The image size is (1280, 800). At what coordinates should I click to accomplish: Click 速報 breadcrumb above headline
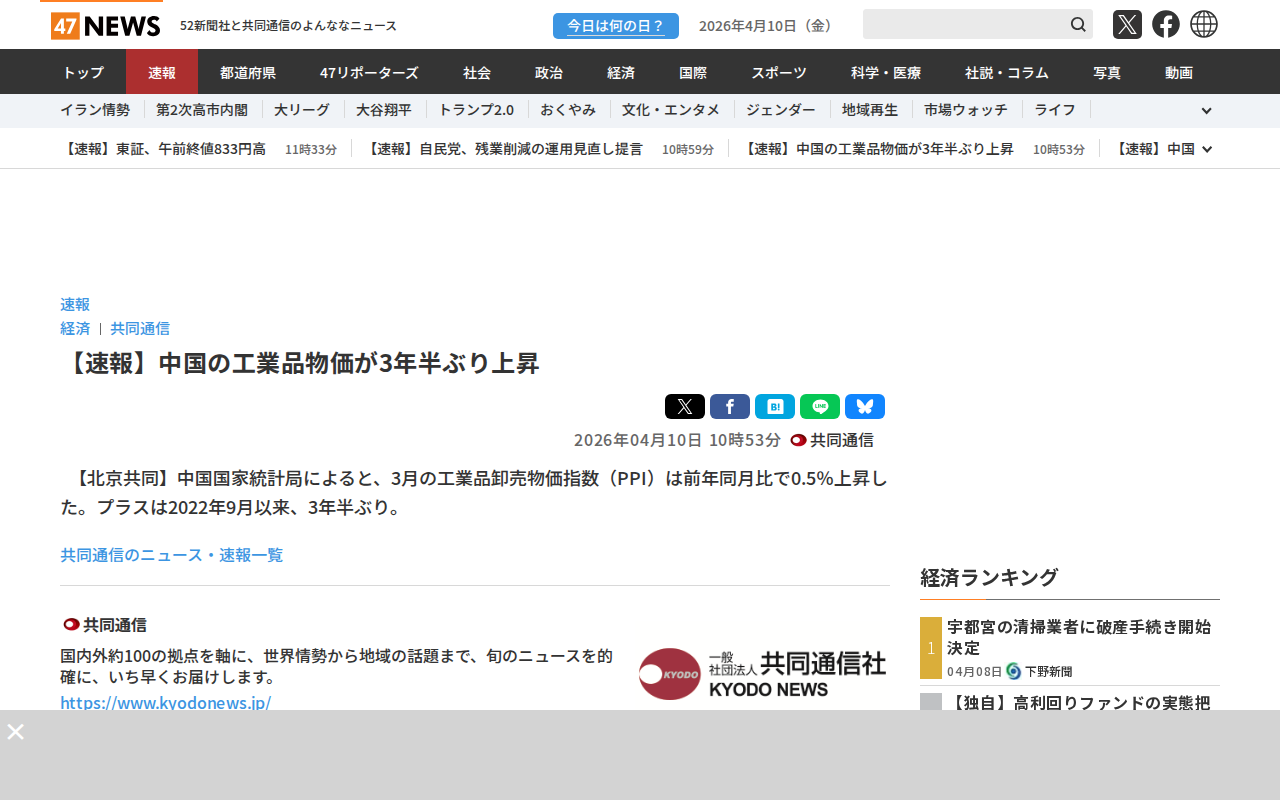pos(75,304)
